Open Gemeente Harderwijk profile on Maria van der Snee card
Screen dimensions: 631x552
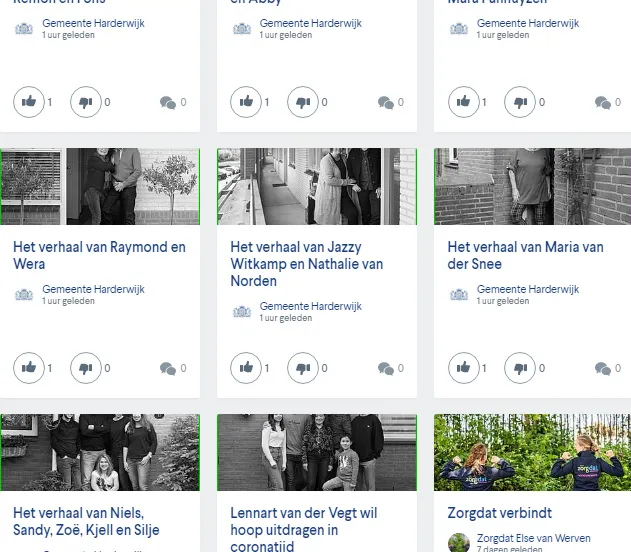tap(528, 289)
